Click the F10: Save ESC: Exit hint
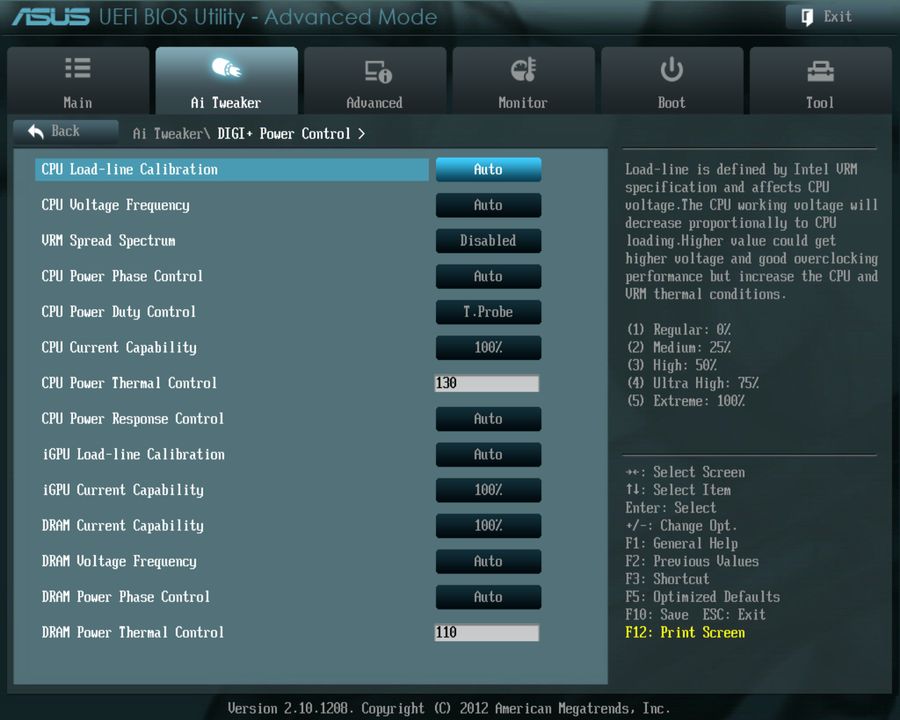Image resolution: width=900 pixels, height=720 pixels. (696, 614)
